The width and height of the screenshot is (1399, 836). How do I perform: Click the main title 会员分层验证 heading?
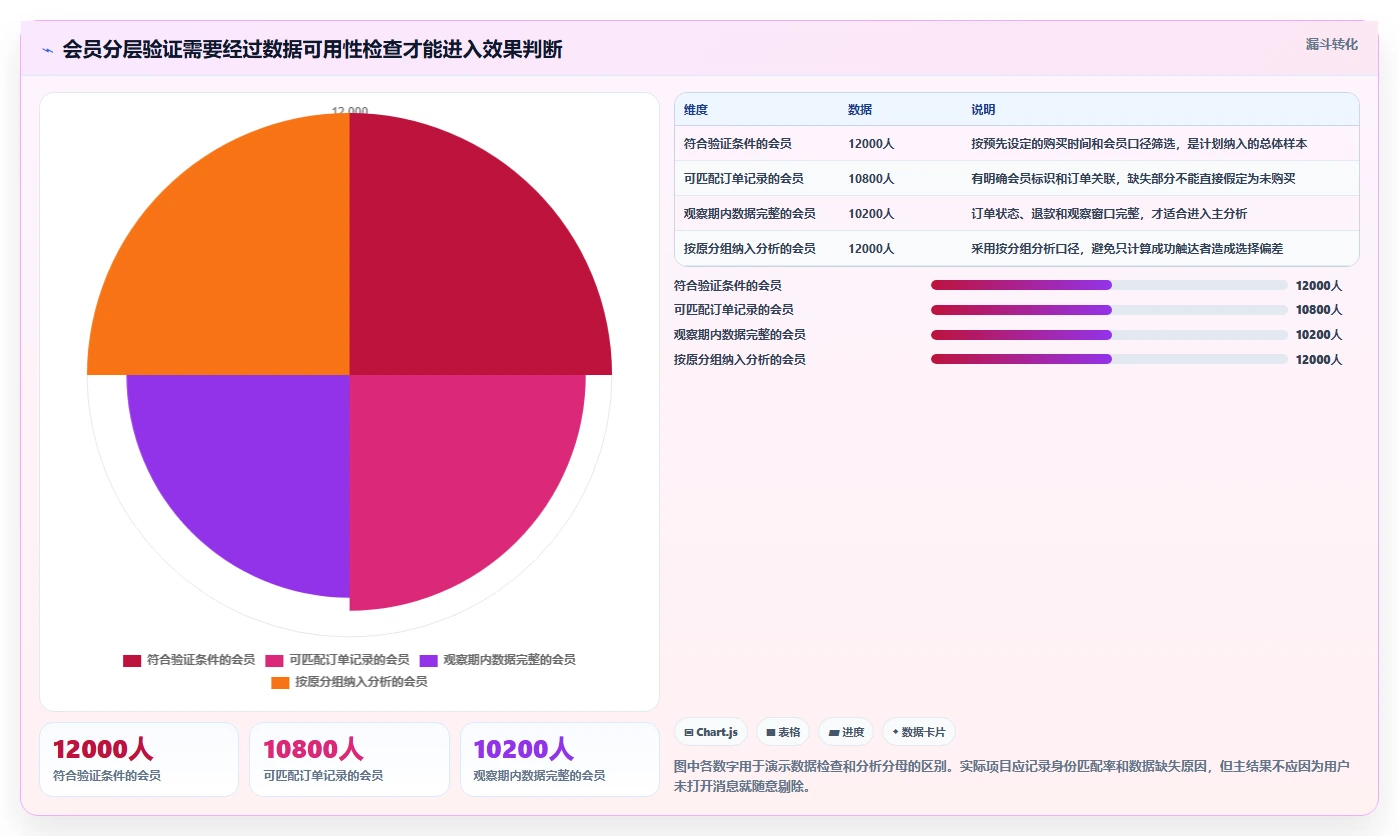pyautogui.click(x=312, y=50)
